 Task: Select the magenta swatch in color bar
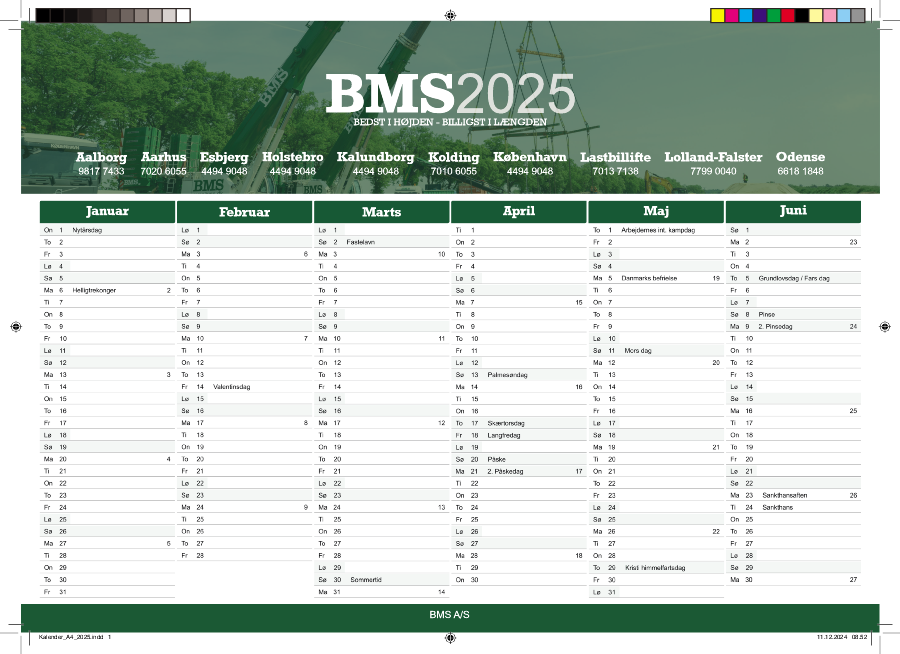[x=731, y=15]
